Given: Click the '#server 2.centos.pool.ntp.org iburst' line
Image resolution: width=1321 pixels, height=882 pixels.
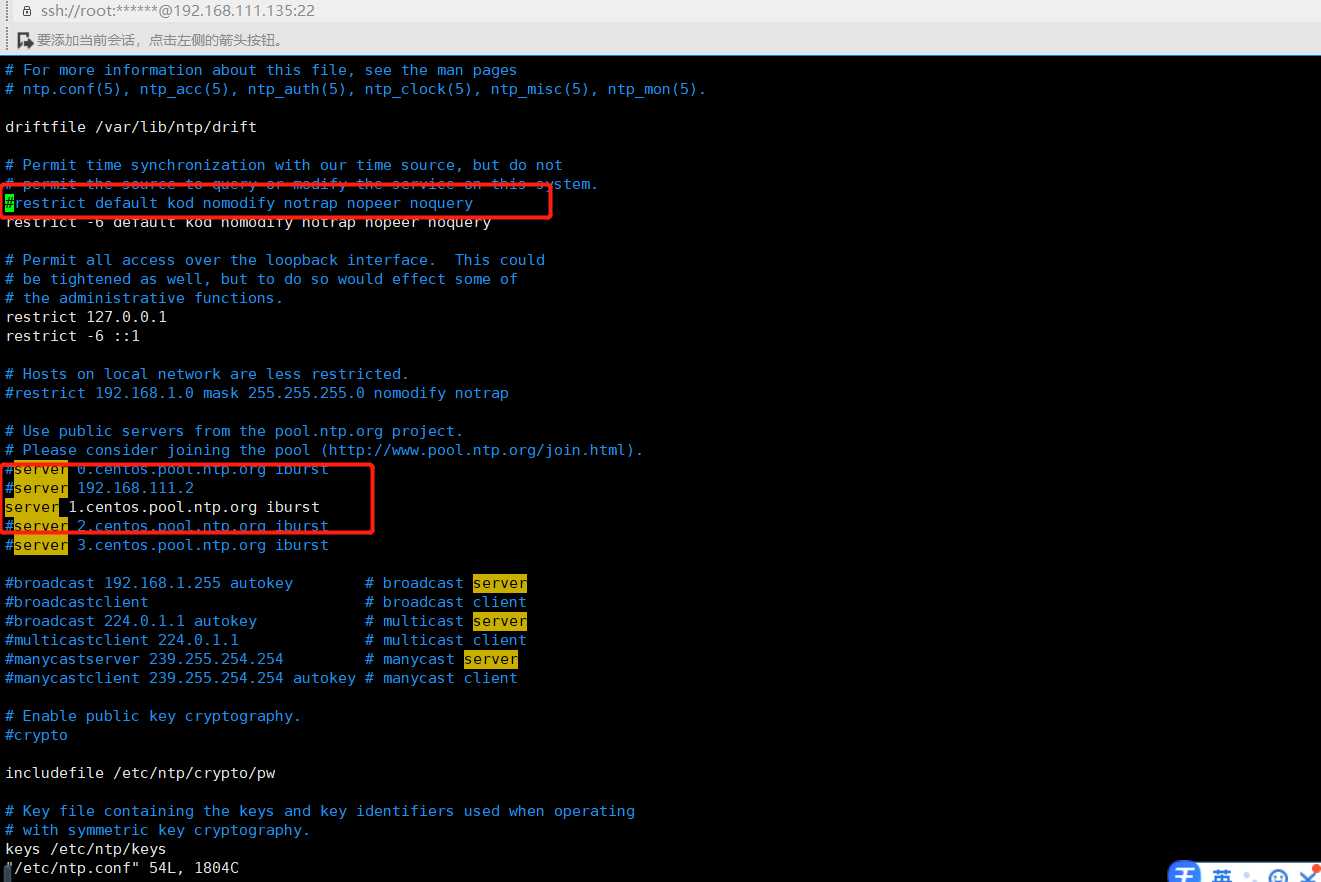Looking at the screenshot, I should (x=167, y=526).
